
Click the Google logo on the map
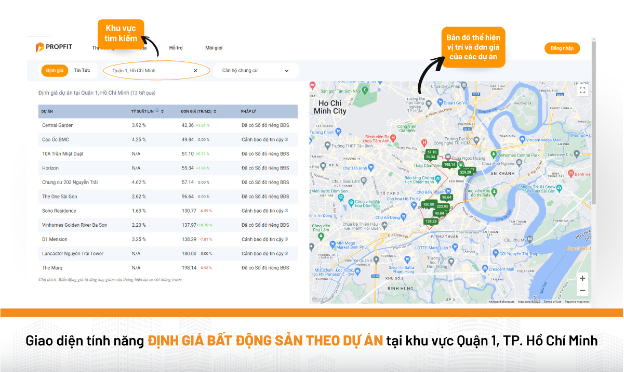point(321,300)
